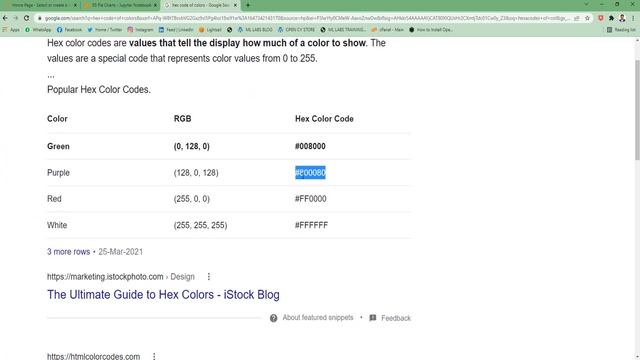Image resolution: width=640 pixels, height=360 pixels.
Task: Click the Red color name cell
Action: point(54,199)
